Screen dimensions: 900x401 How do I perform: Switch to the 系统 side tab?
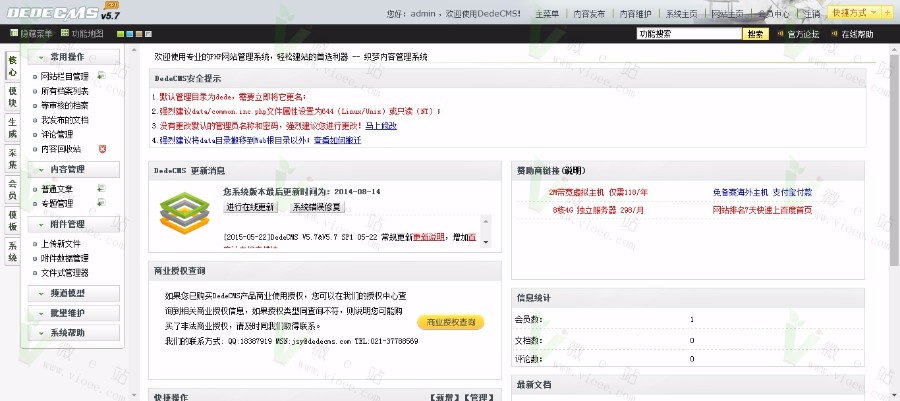13,252
